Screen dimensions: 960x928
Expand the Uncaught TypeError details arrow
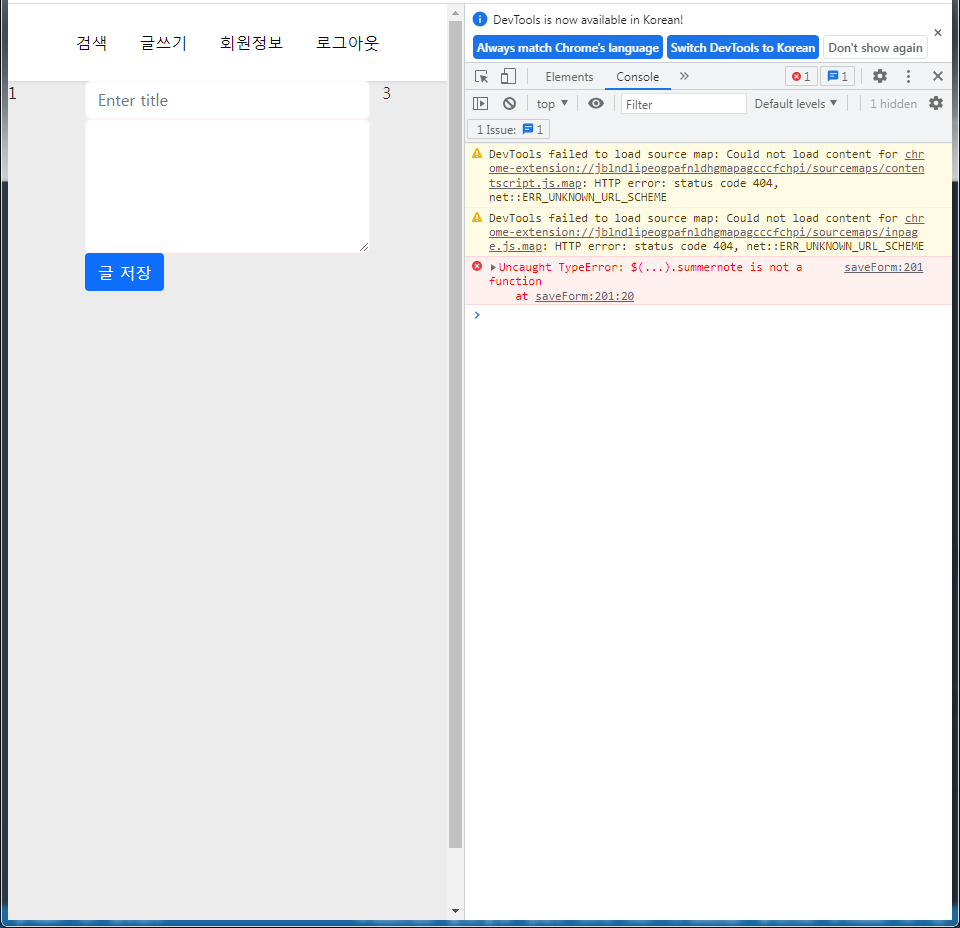click(x=491, y=266)
